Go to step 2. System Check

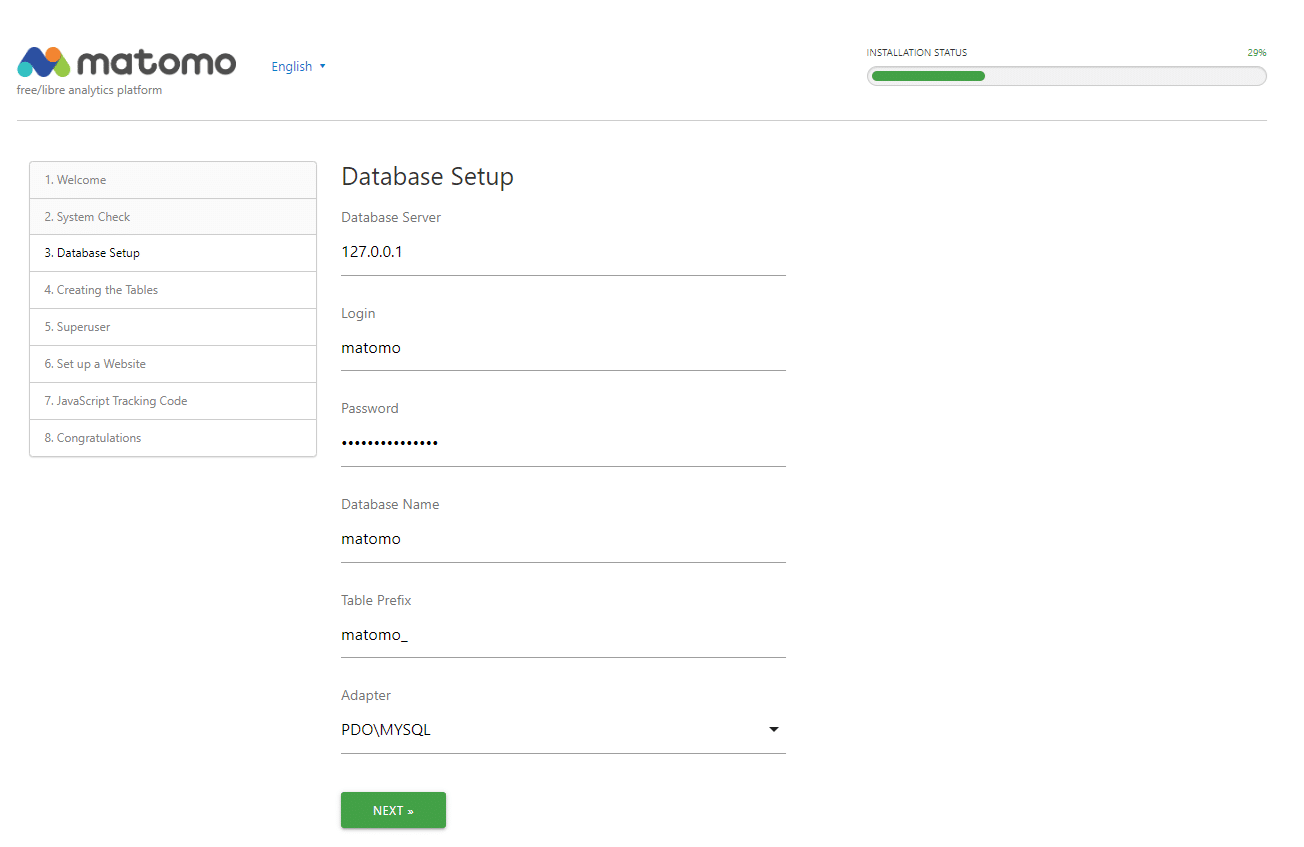(173, 217)
